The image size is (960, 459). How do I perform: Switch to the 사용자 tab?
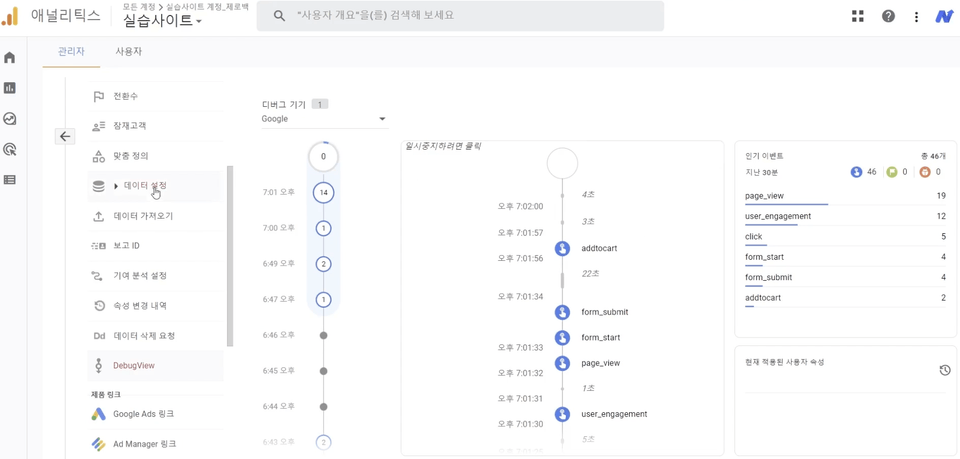(129, 51)
